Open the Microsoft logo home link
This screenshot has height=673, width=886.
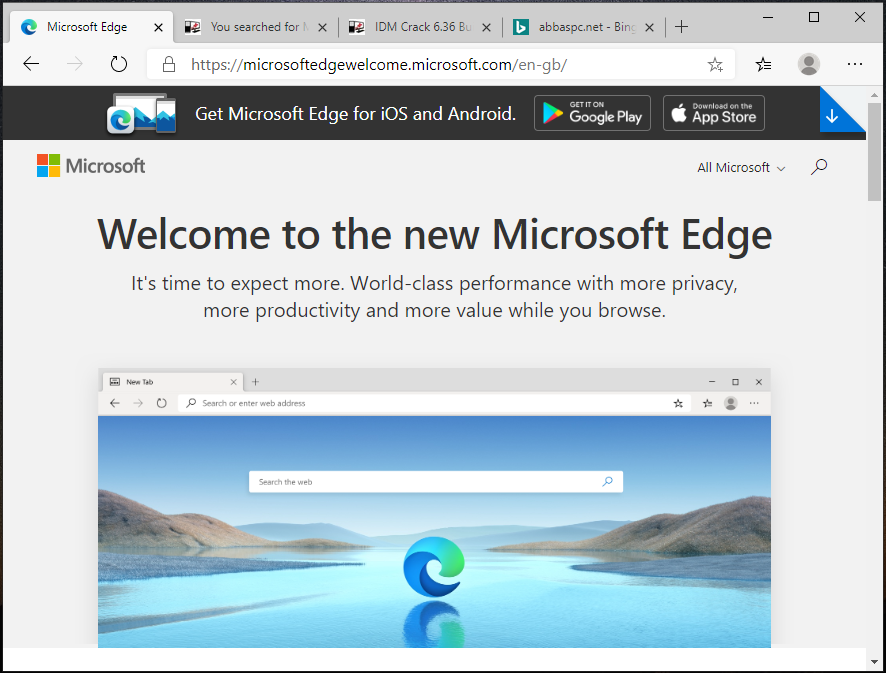click(x=91, y=166)
